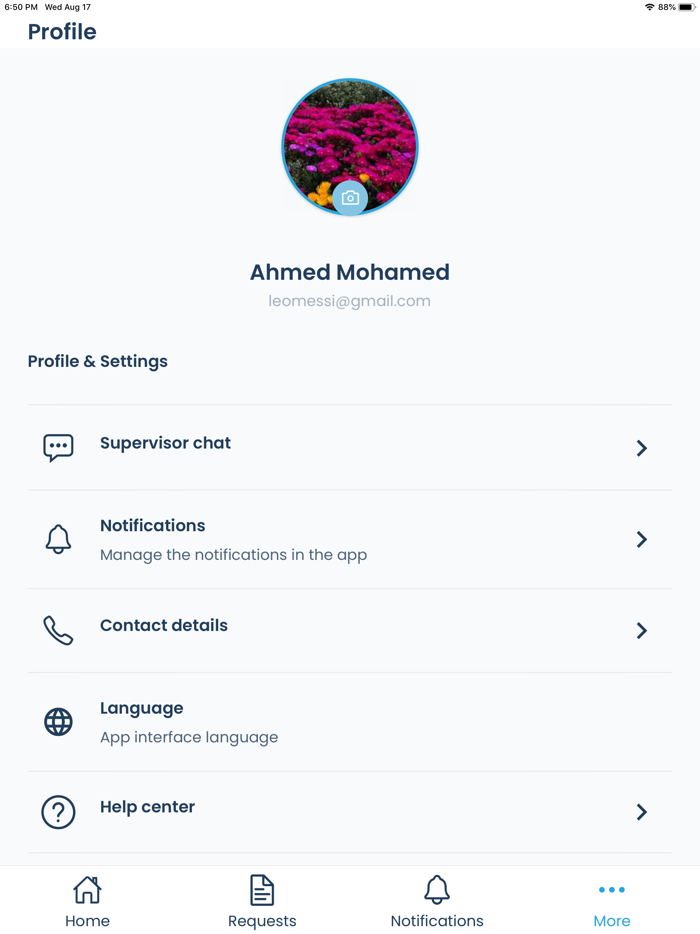
Task: Tap the Requests document icon
Action: tap(262, 889)
